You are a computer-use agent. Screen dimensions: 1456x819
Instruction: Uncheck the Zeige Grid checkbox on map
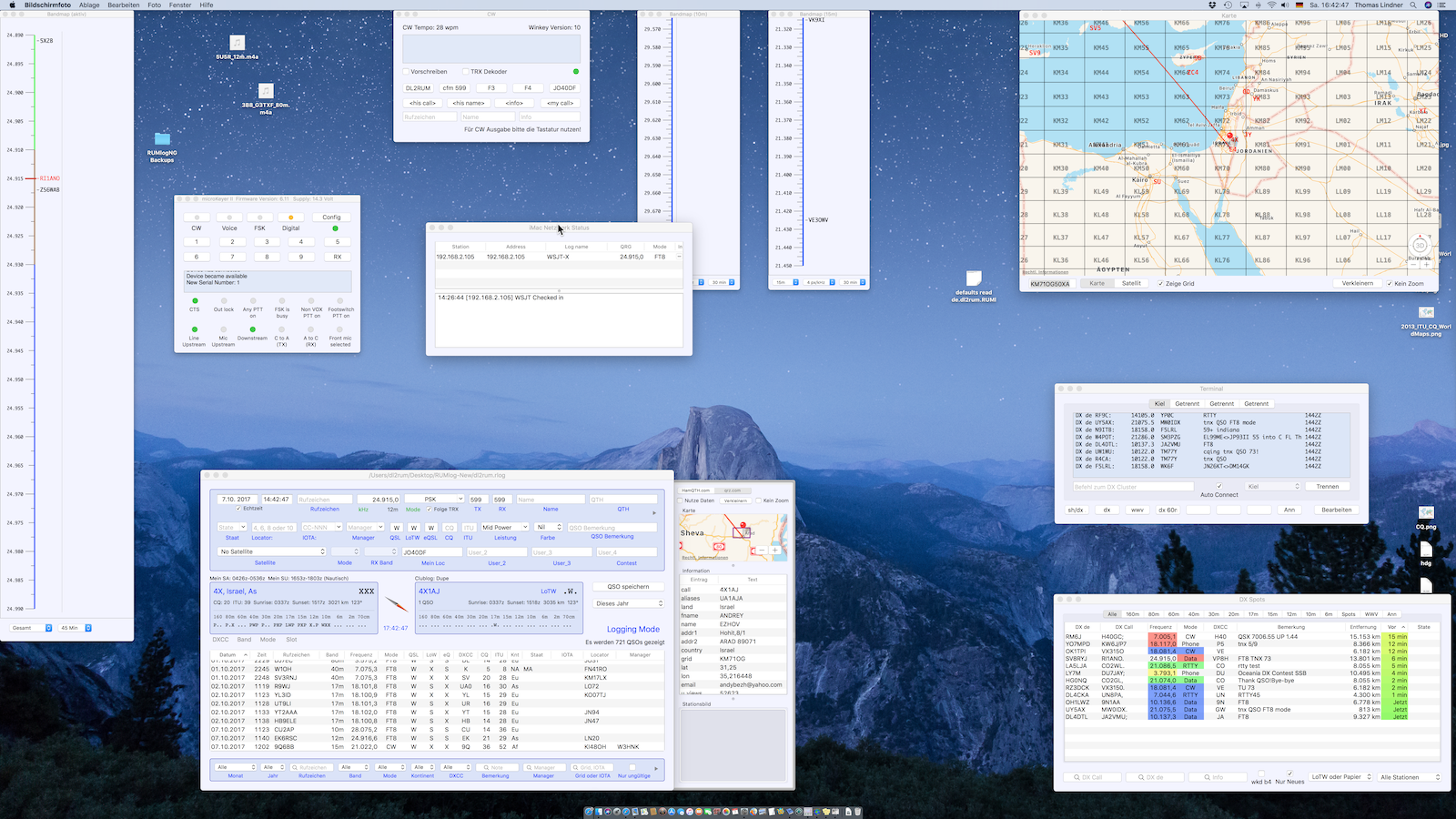[1160, 284]
